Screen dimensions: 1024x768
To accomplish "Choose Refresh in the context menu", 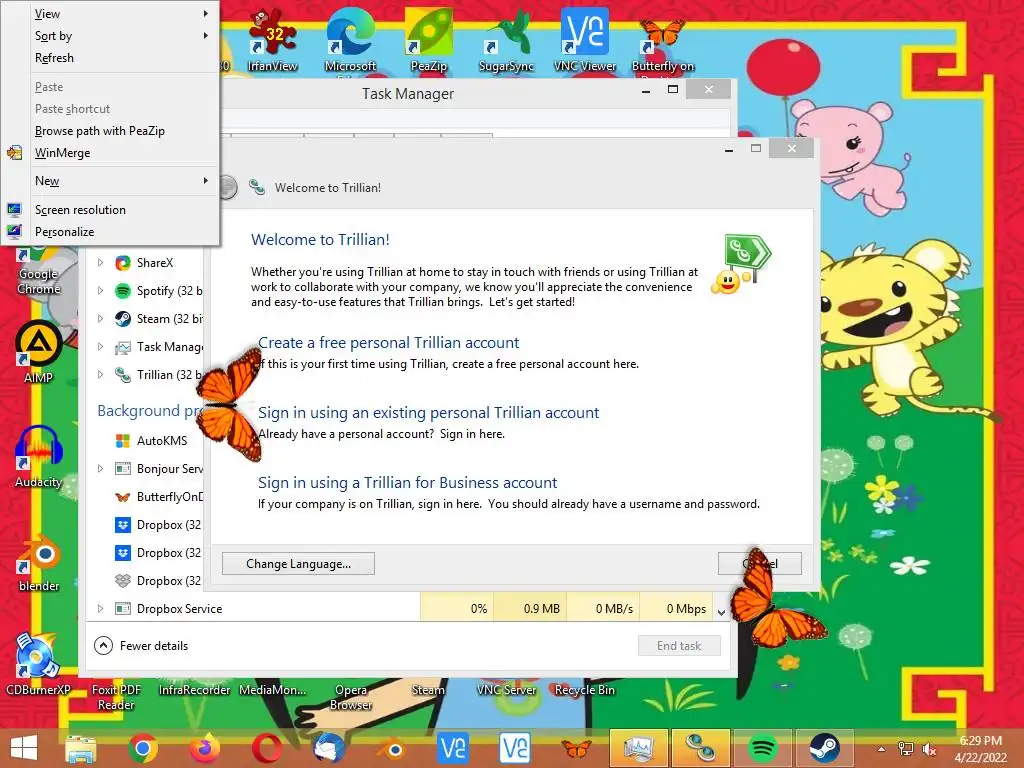I will 110,58.
